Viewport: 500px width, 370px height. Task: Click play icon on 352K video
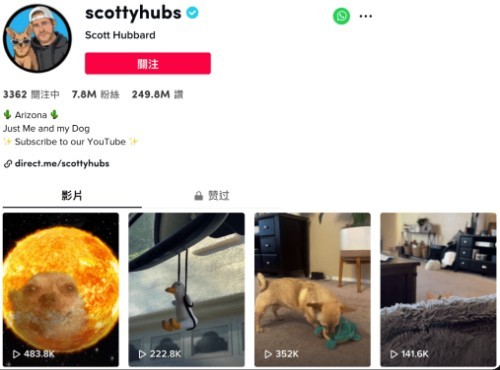[268, 354]
